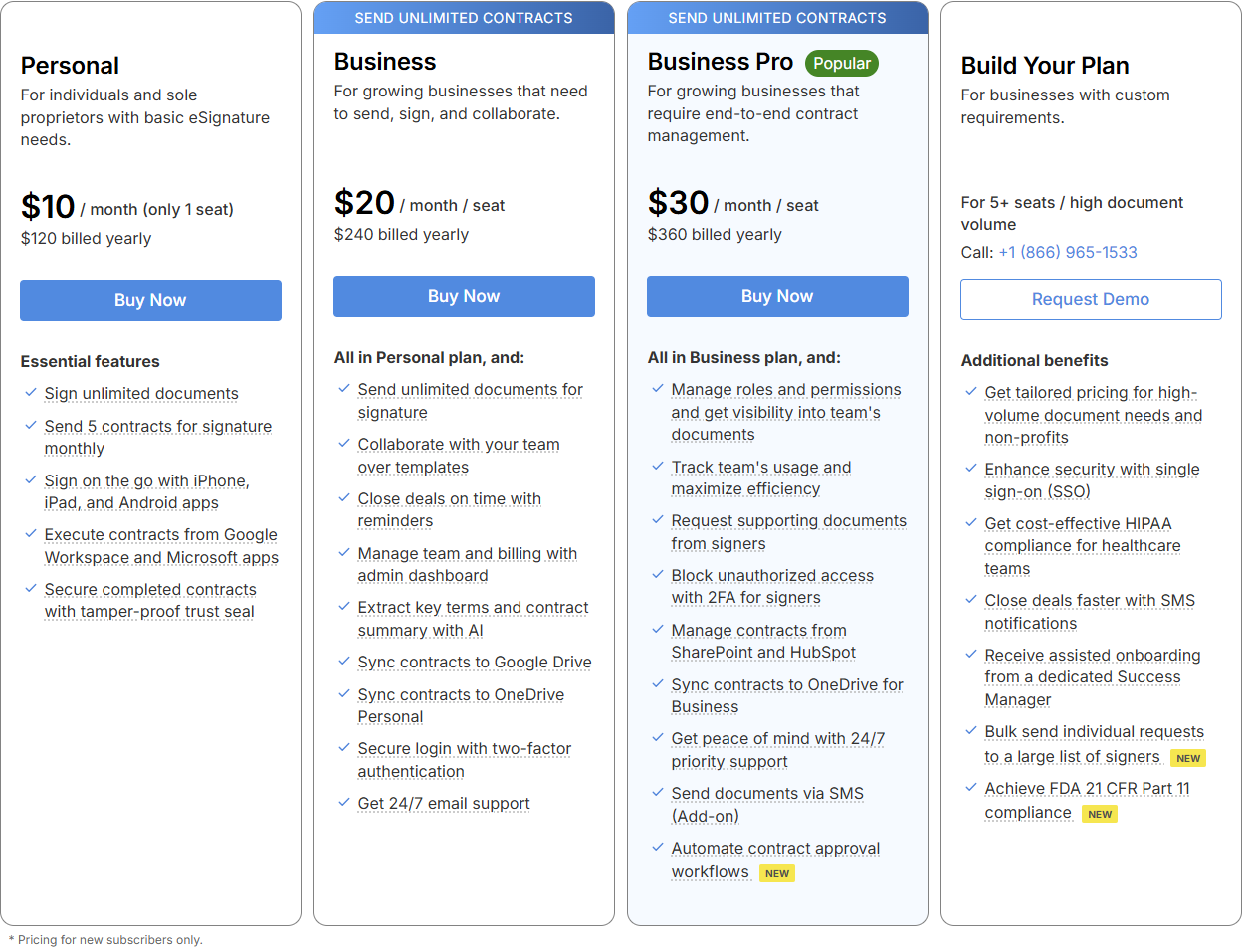Viewport: 1248px width, 952px height.
Task: Click the Request Demo button
Action: 1091,299
